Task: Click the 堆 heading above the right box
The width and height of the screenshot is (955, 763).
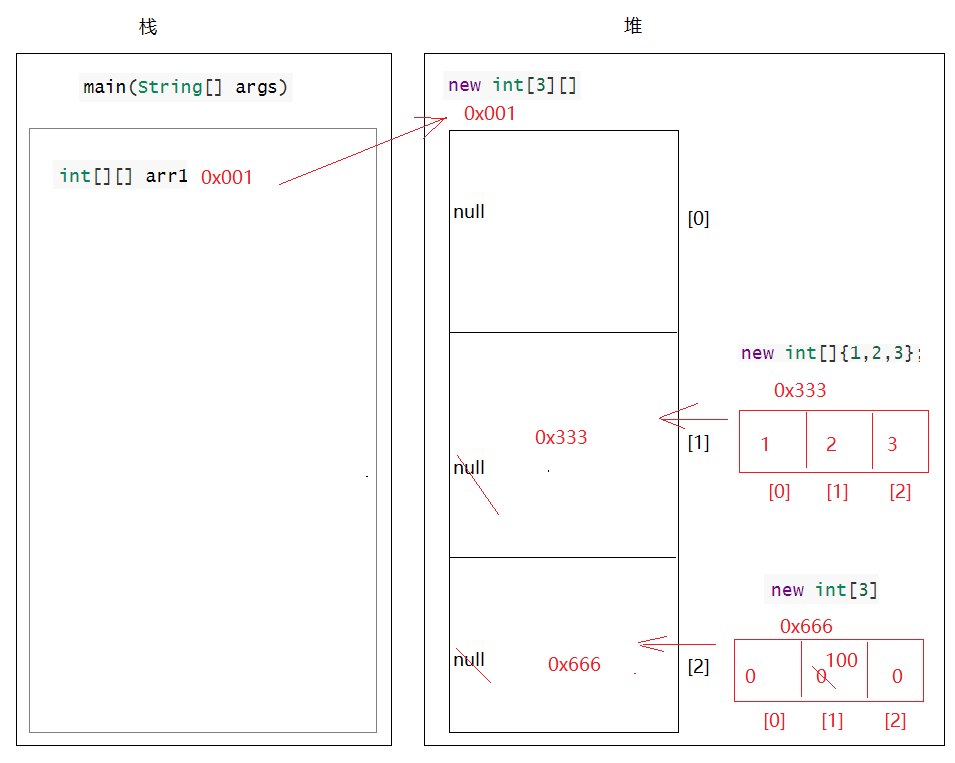Action: coord(633,27)
